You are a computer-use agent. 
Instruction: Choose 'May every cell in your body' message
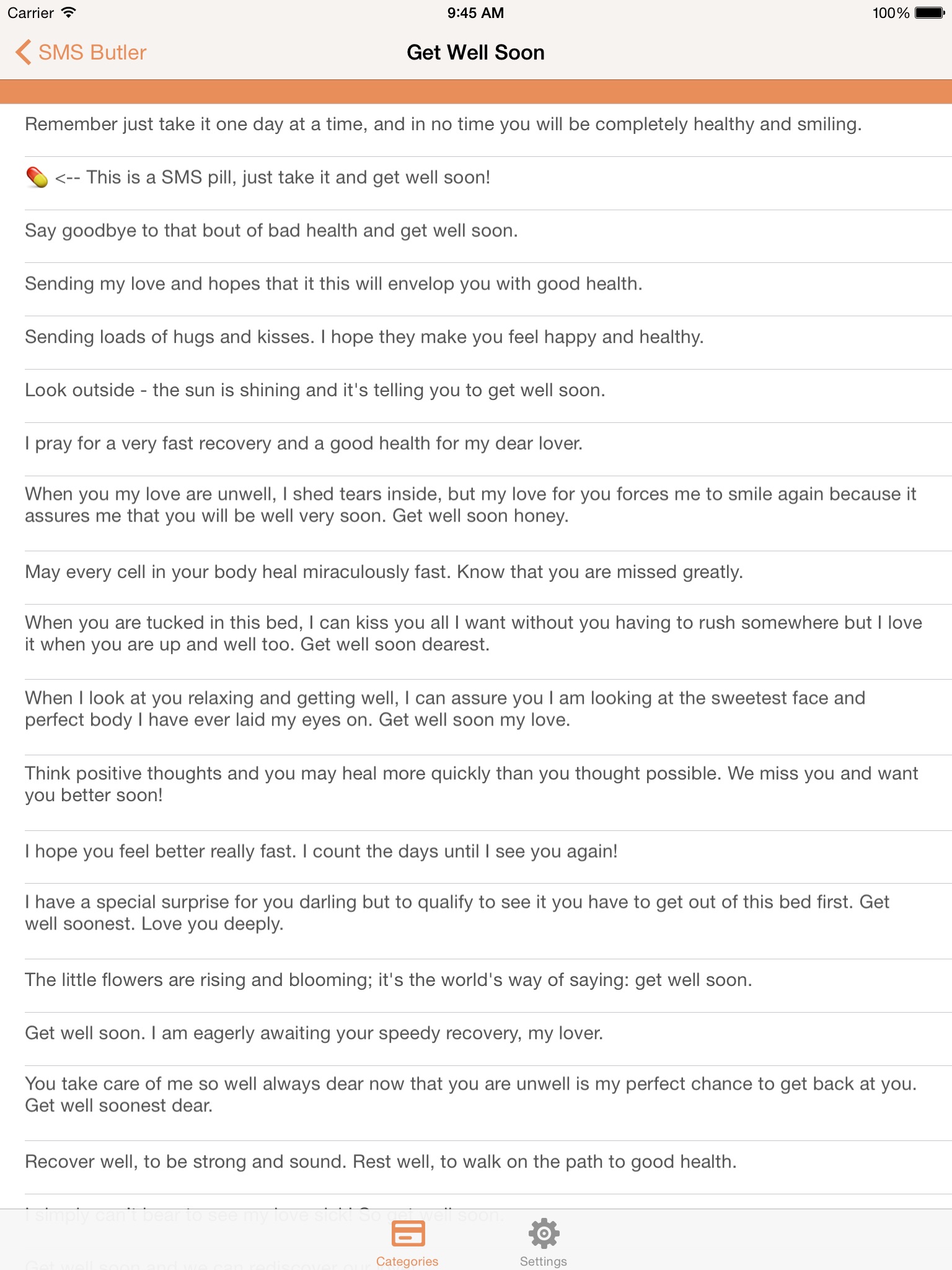pos(384,572)
